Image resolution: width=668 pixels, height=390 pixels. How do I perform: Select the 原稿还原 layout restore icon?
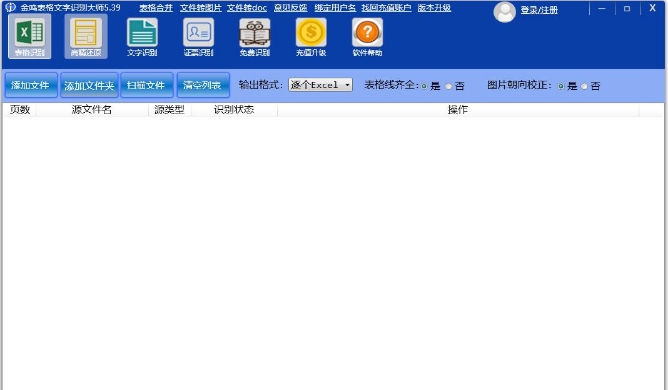pos(86,36)
